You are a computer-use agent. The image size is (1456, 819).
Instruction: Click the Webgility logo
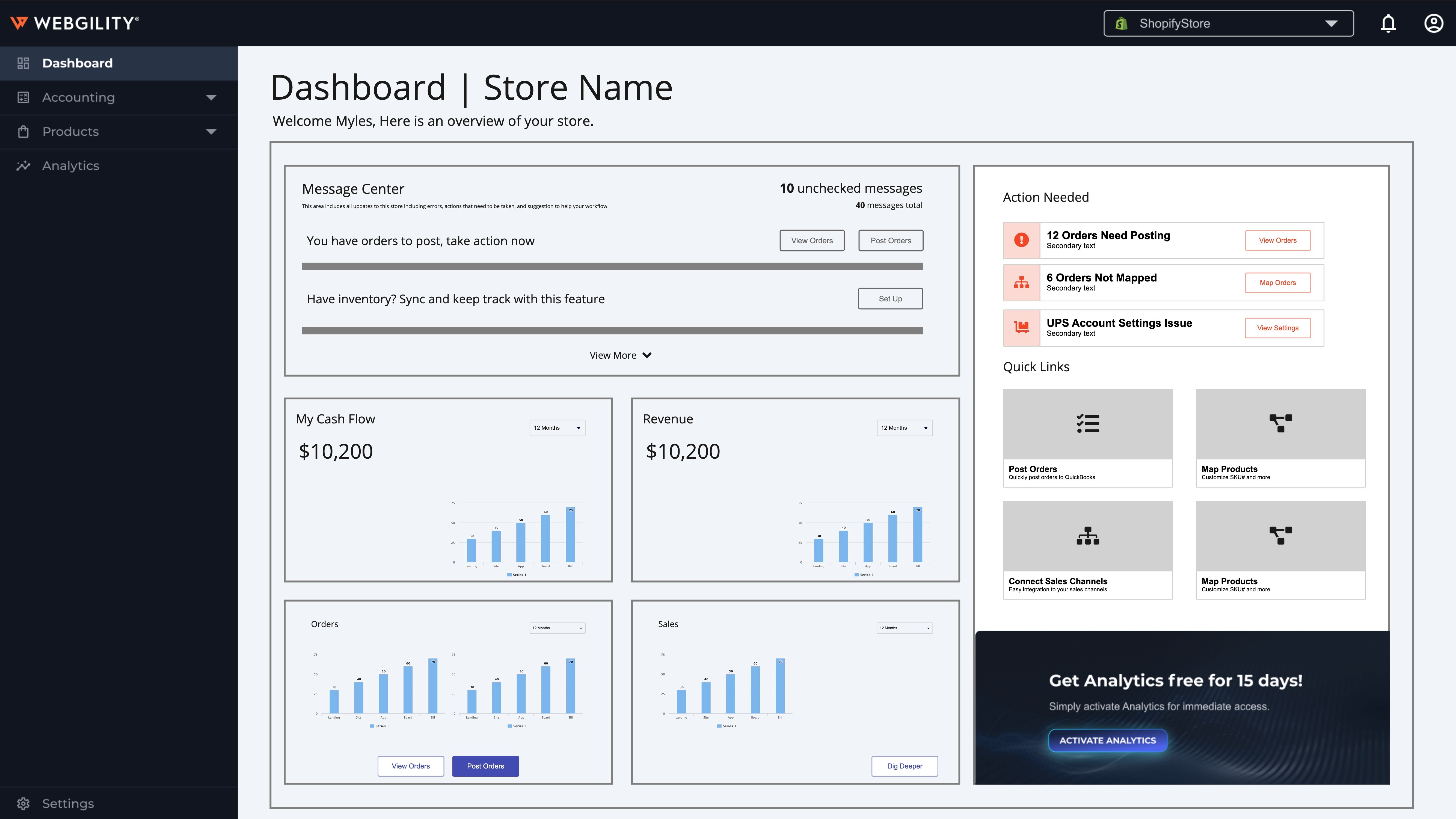tap(75, 23)
